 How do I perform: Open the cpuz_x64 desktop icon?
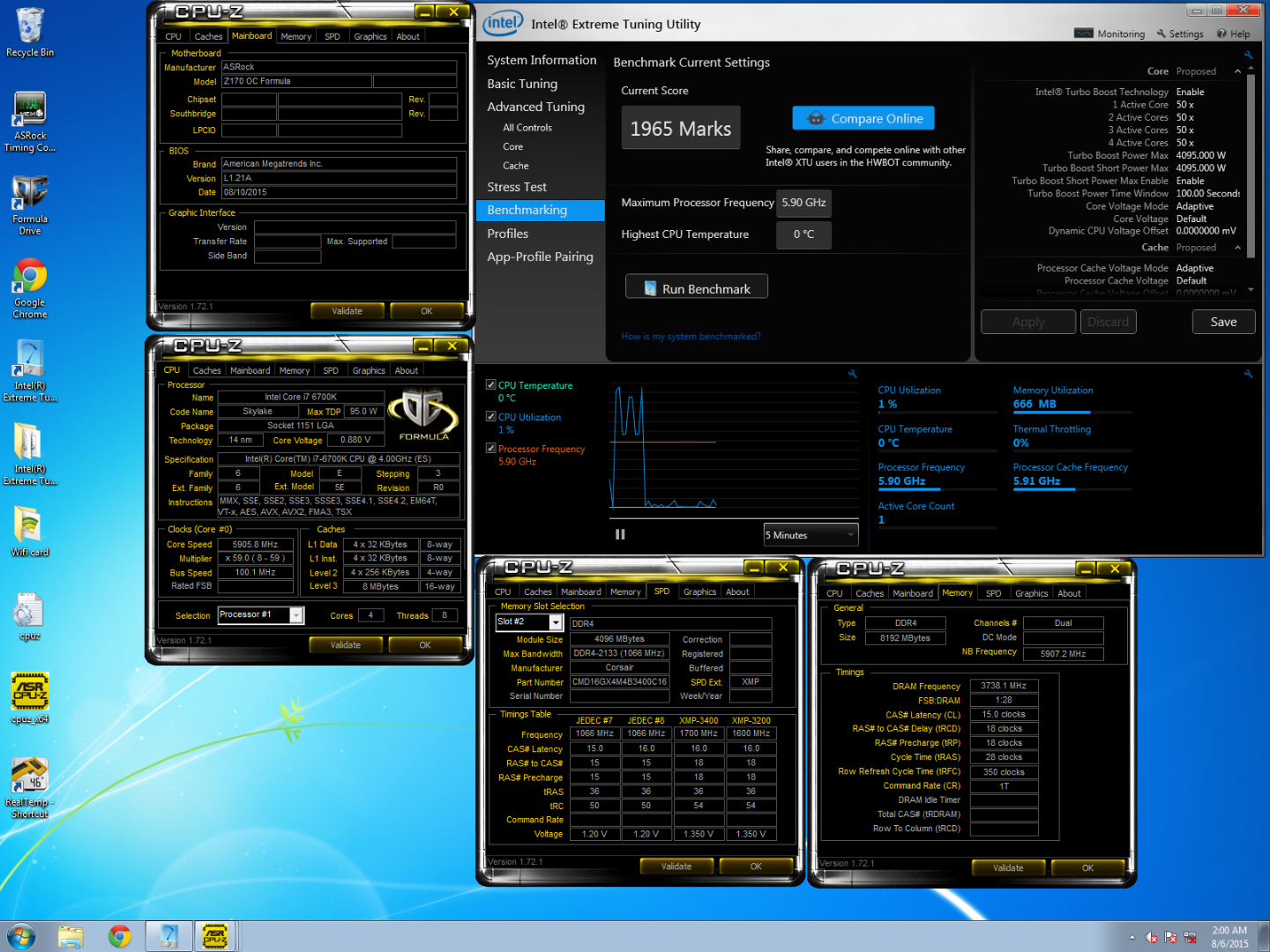(x=29, y=698)
